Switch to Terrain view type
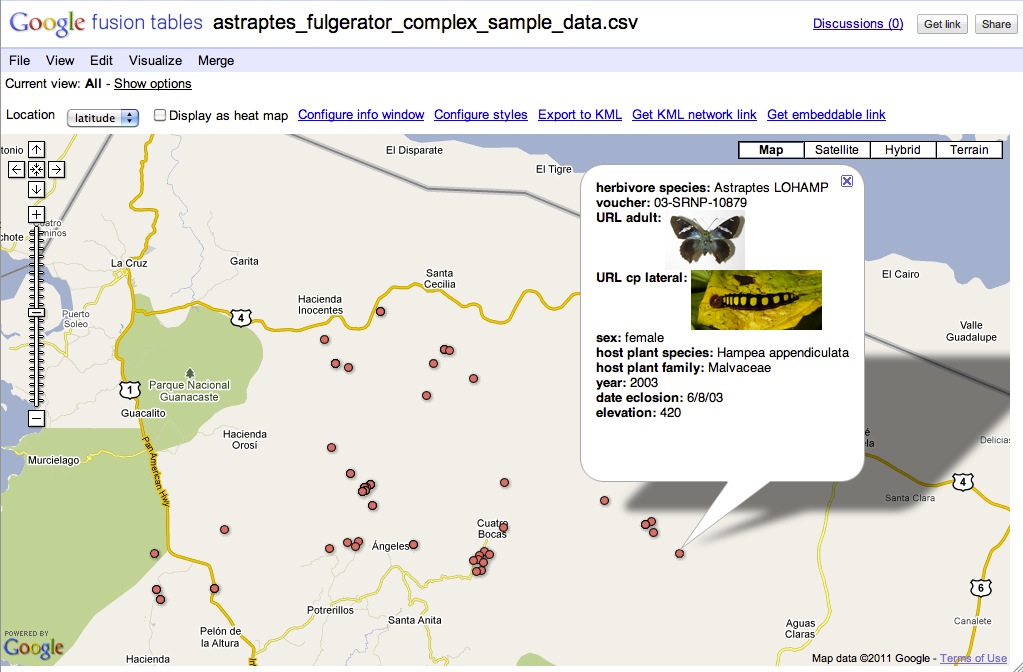 (969, 149)
